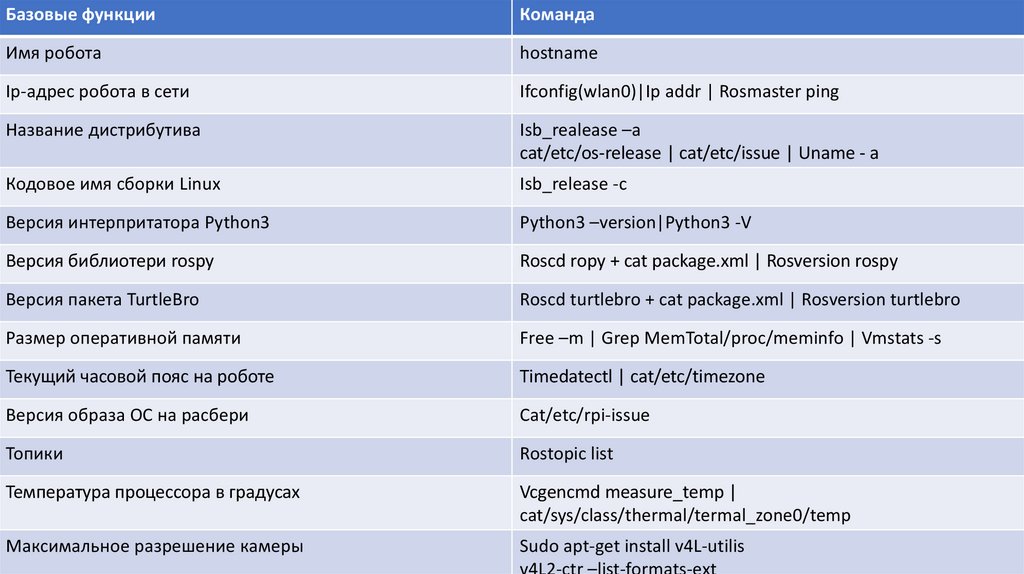This screenshot has height=574, width=1024.
Task: Select the 'Кодовое имя сборки Linux' cell
Action: click(113, 184)
